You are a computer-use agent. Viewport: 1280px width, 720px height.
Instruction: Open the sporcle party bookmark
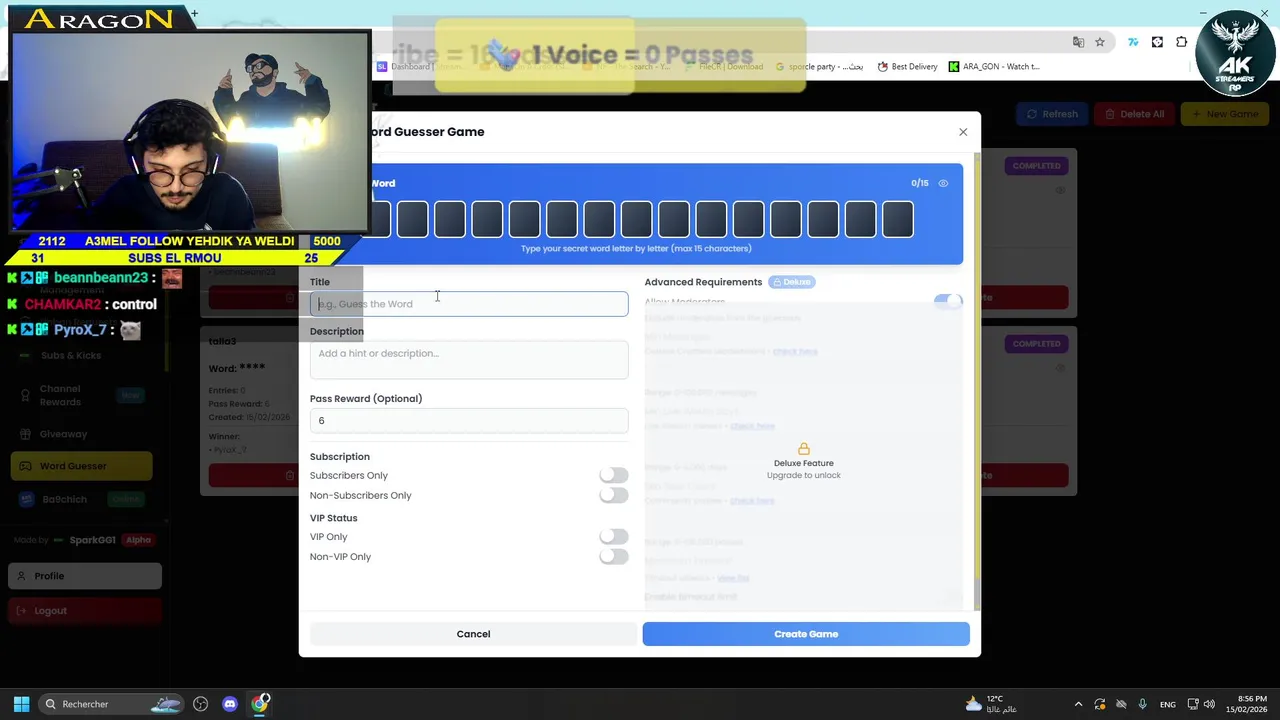[818, 67]
